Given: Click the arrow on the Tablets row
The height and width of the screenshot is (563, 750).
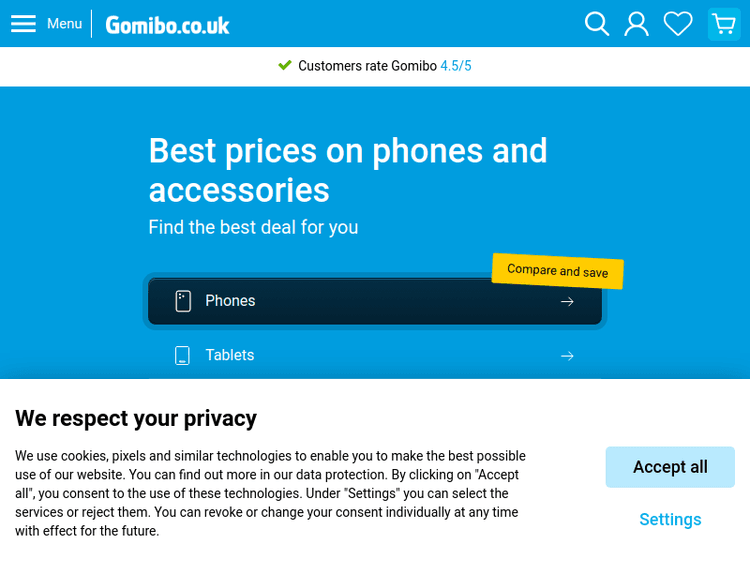Looking at the screenshot, I should (567, 356).
